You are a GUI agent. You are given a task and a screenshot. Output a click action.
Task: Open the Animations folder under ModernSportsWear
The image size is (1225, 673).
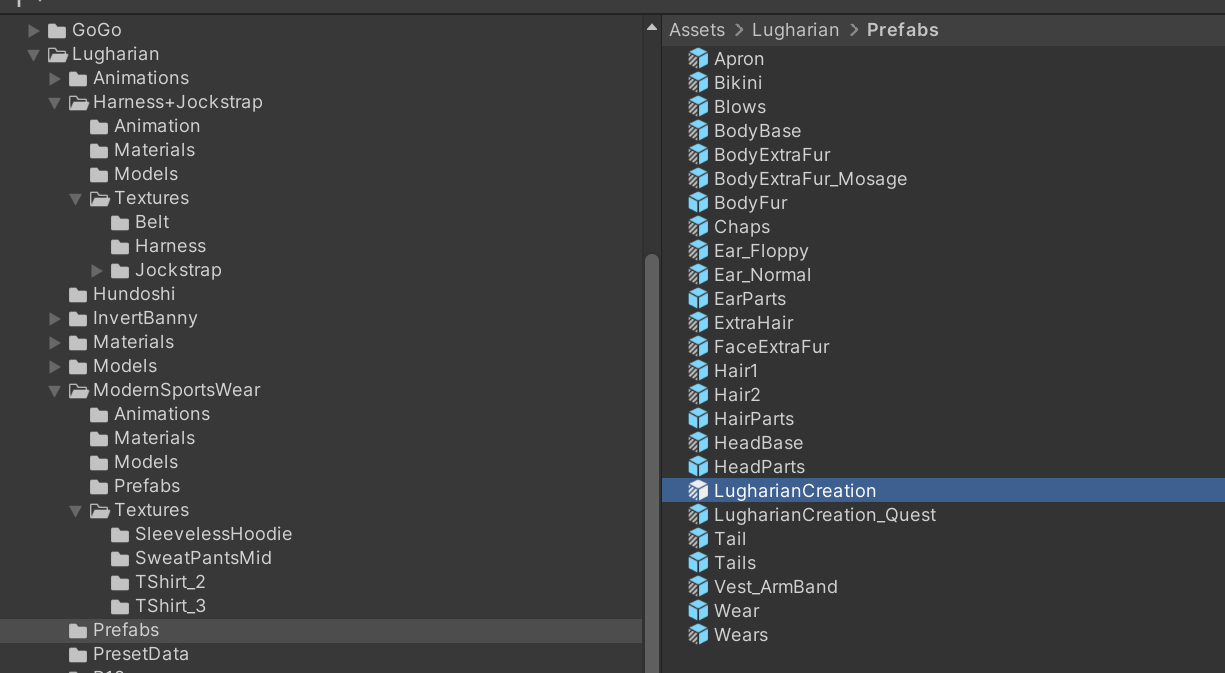tap(161, 414)
